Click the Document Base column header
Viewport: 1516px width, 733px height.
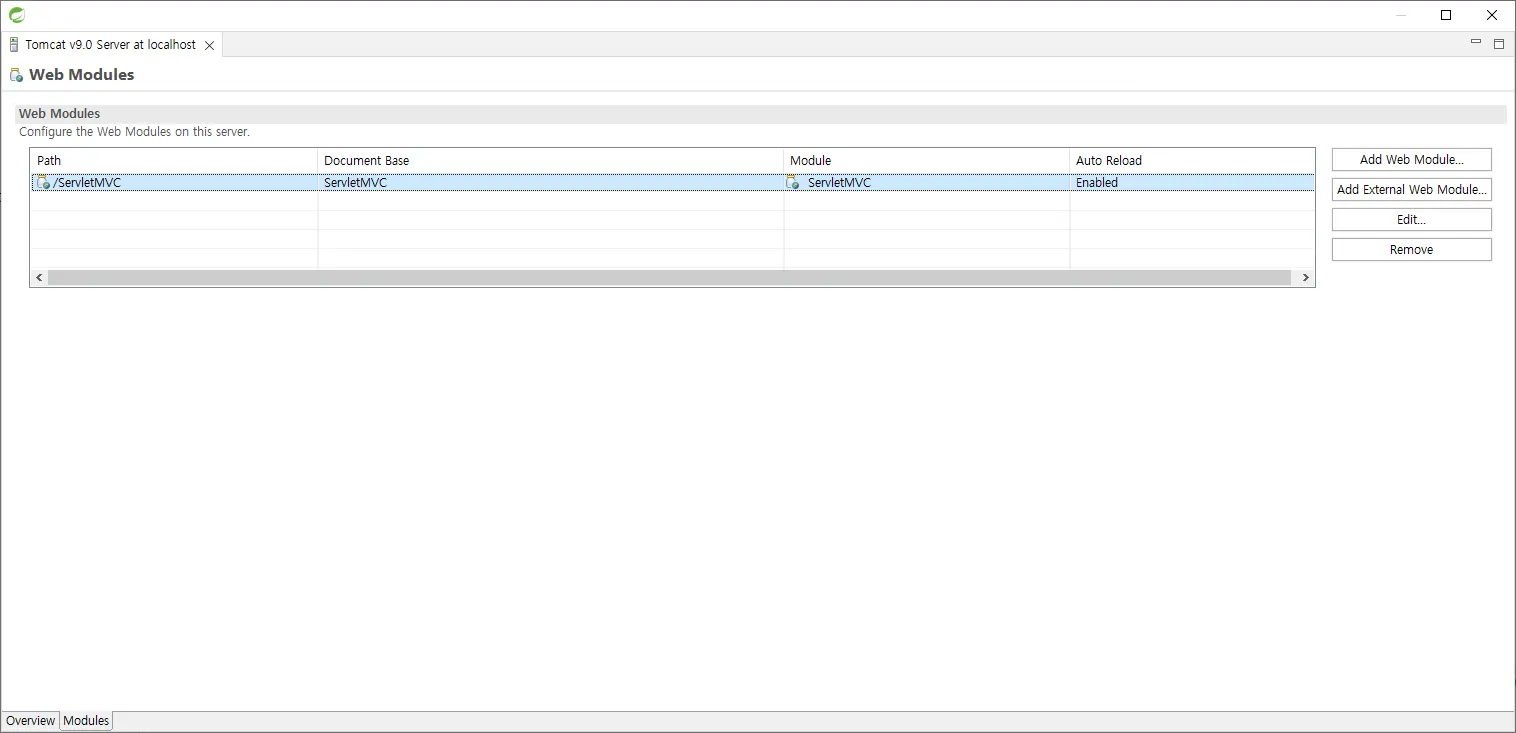[551, 161]
